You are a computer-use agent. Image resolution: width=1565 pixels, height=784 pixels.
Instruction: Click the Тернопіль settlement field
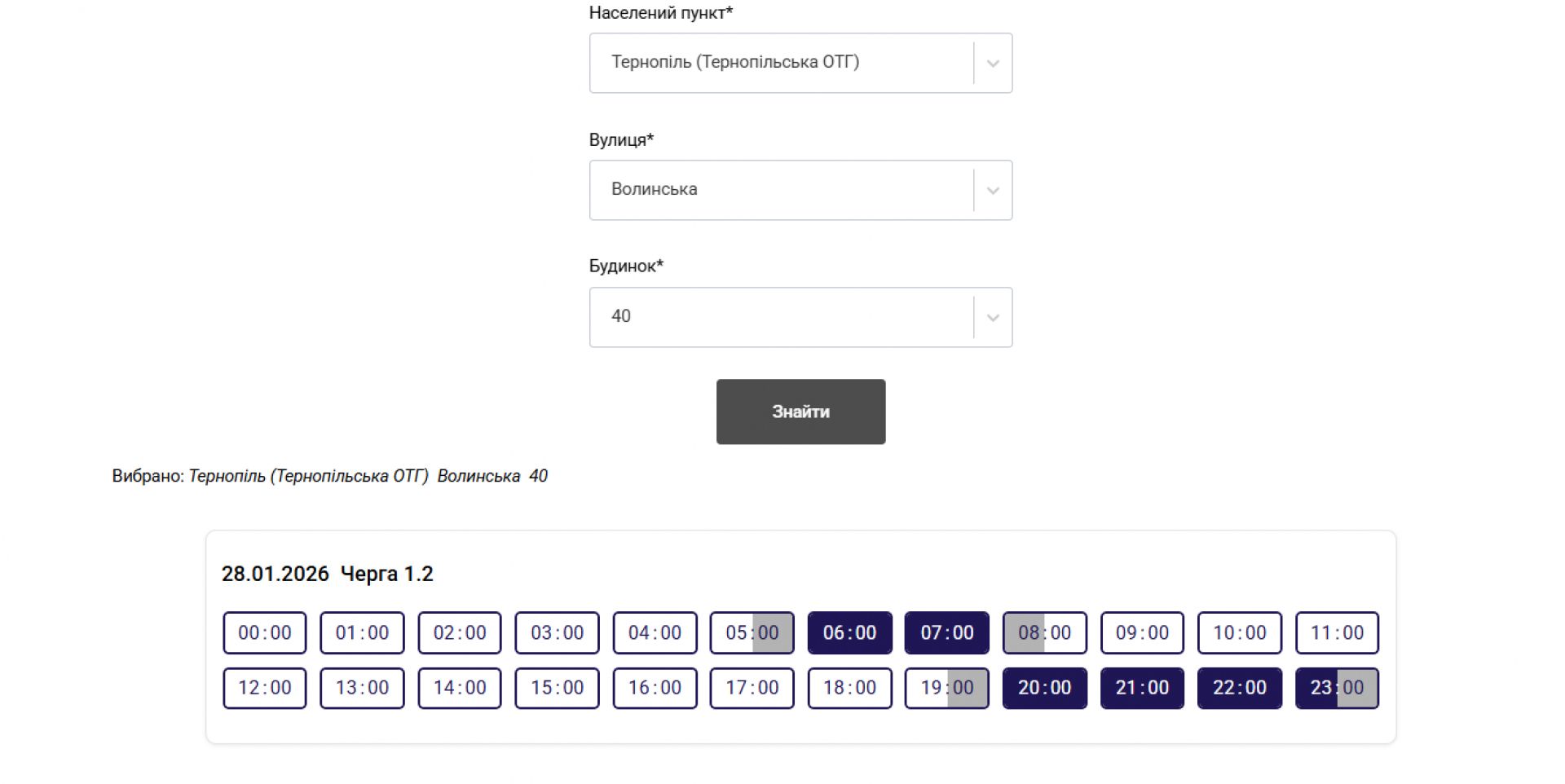780,63
